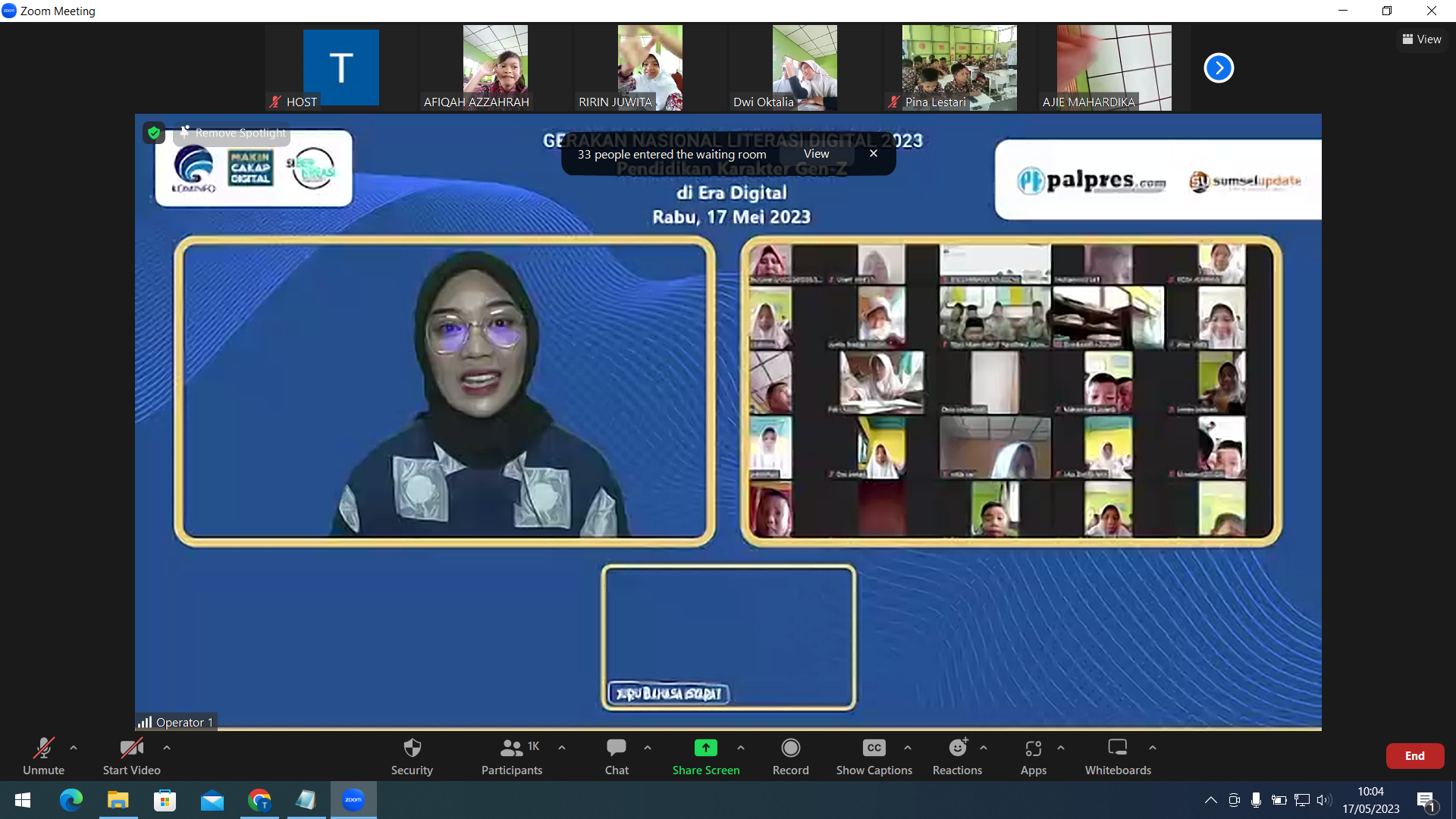
Task: Expand the Reactions options arrow
Action: (984, 748)
